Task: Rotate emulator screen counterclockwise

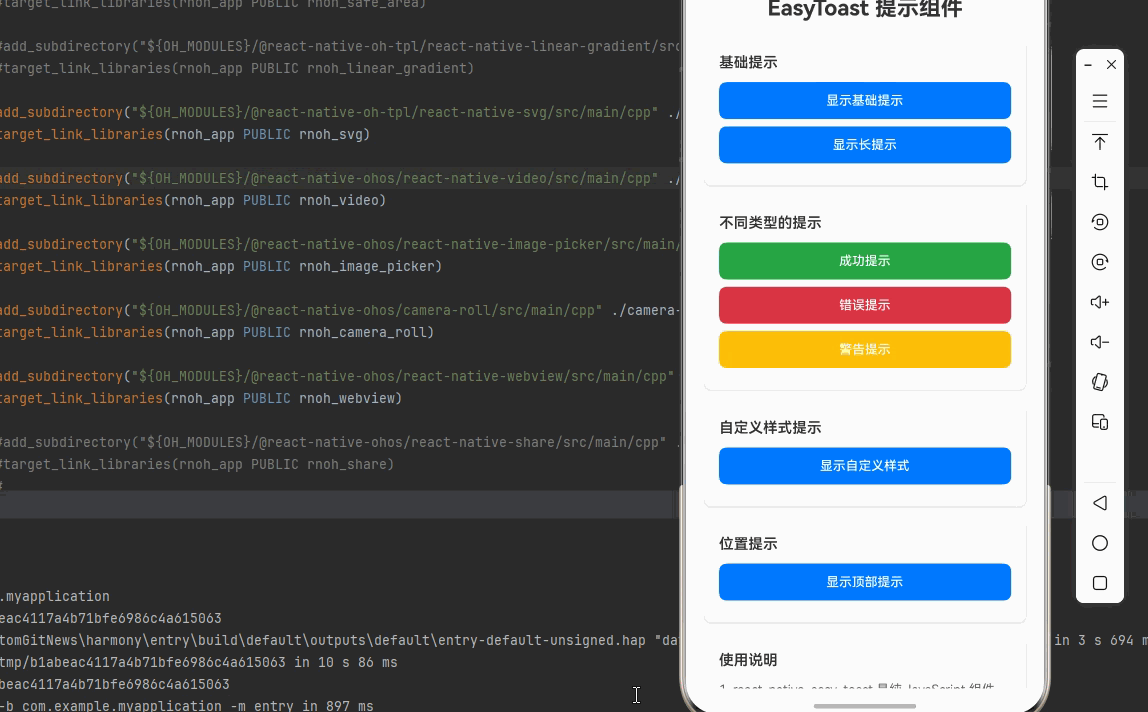Action: [x=1100, y=222]
